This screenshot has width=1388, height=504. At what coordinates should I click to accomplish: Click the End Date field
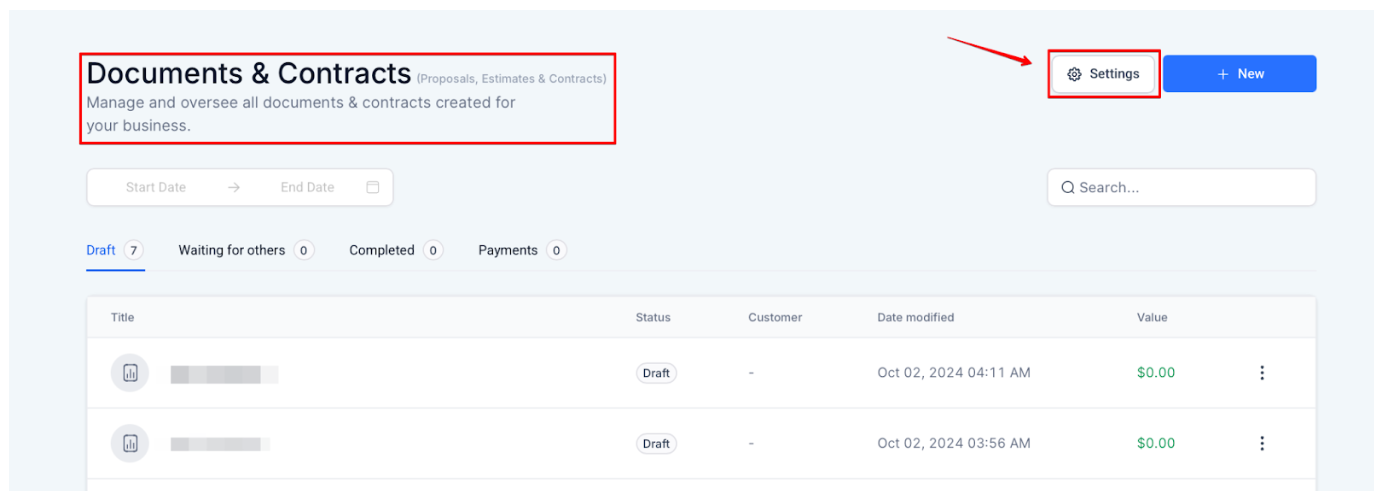point(307,187)
